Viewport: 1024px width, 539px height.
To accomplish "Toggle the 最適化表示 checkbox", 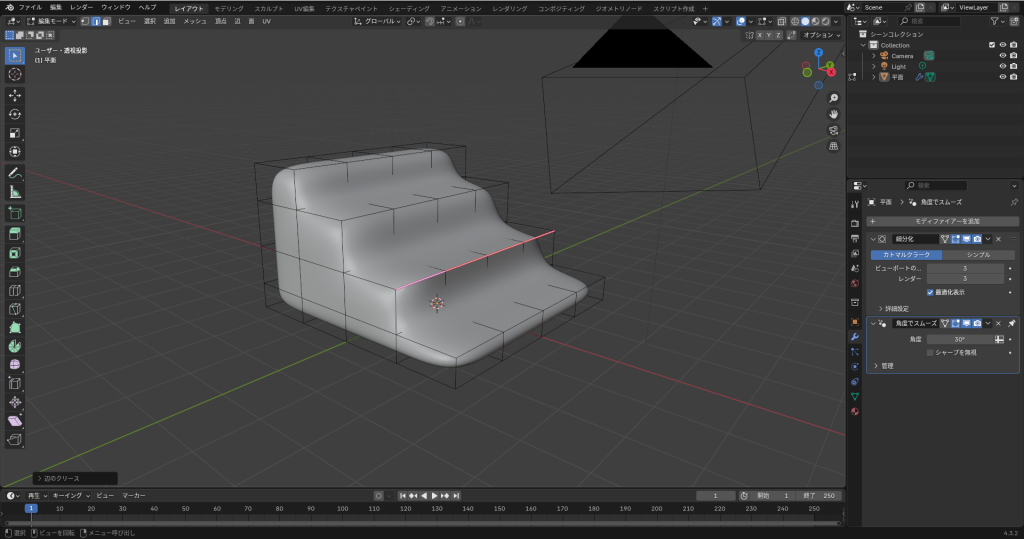I will (x=931, y=292).
